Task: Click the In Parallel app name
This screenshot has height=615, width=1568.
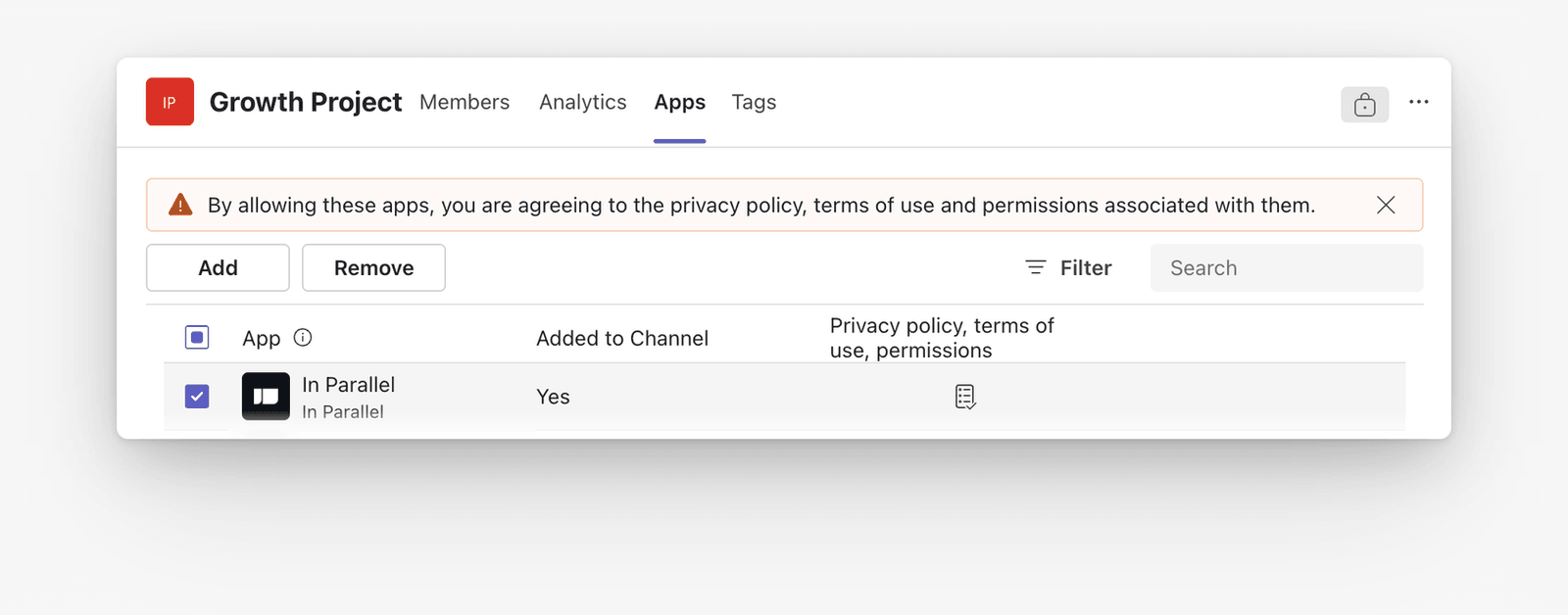Action: pos(348,385)
